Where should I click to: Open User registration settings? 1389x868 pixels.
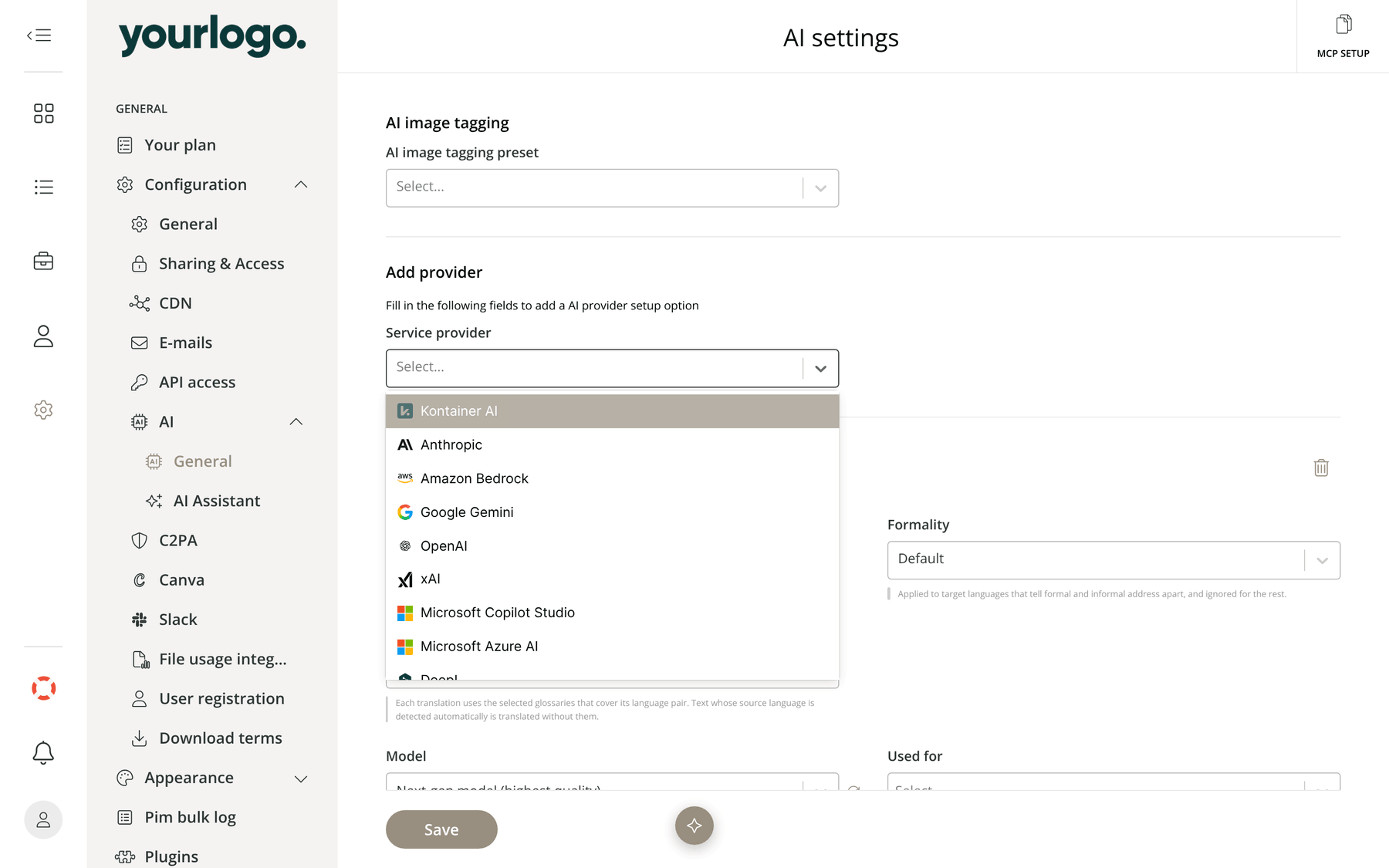(x=208, y=698)
